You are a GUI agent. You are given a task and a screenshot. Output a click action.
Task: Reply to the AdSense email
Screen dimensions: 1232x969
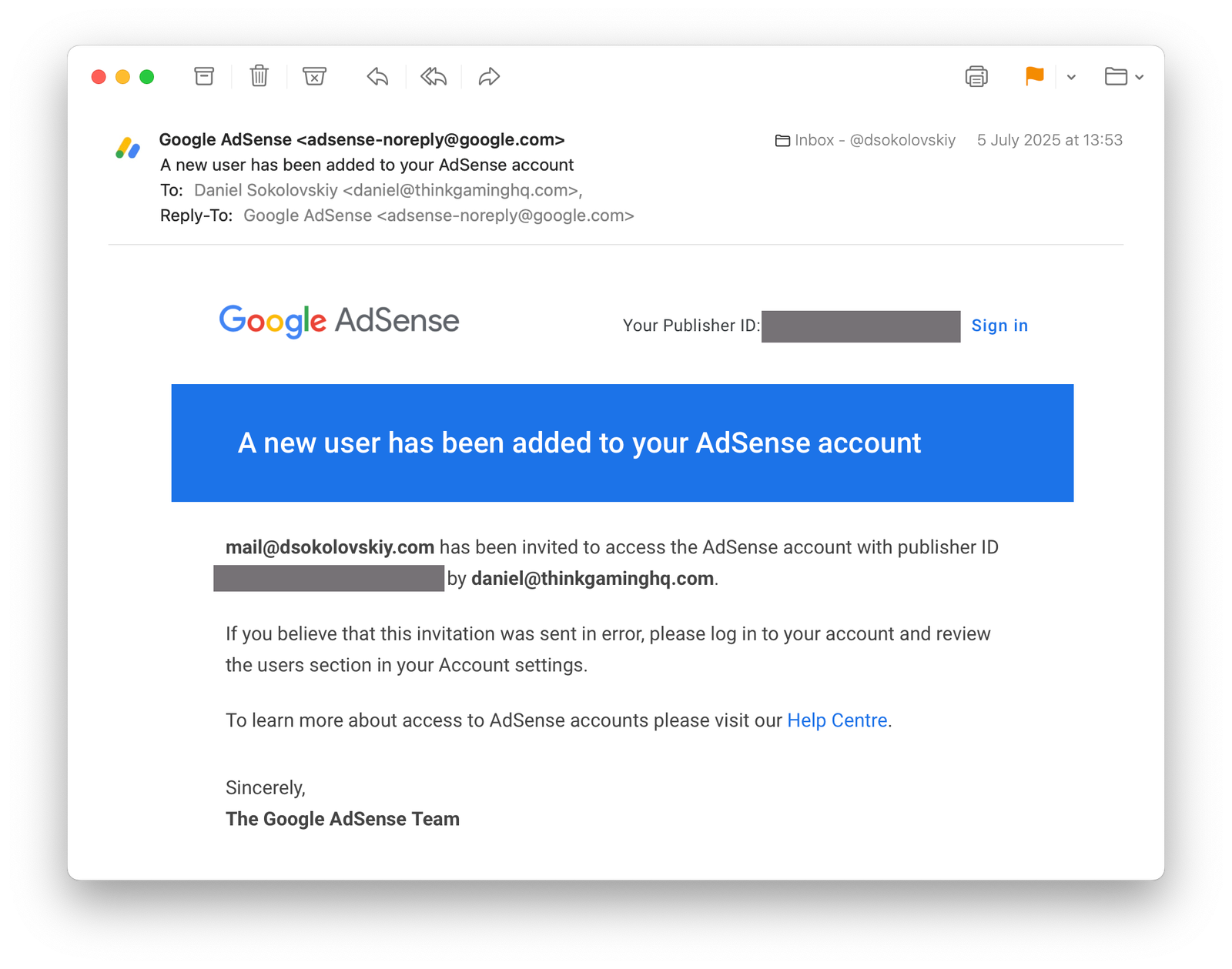tap(377, 76)
